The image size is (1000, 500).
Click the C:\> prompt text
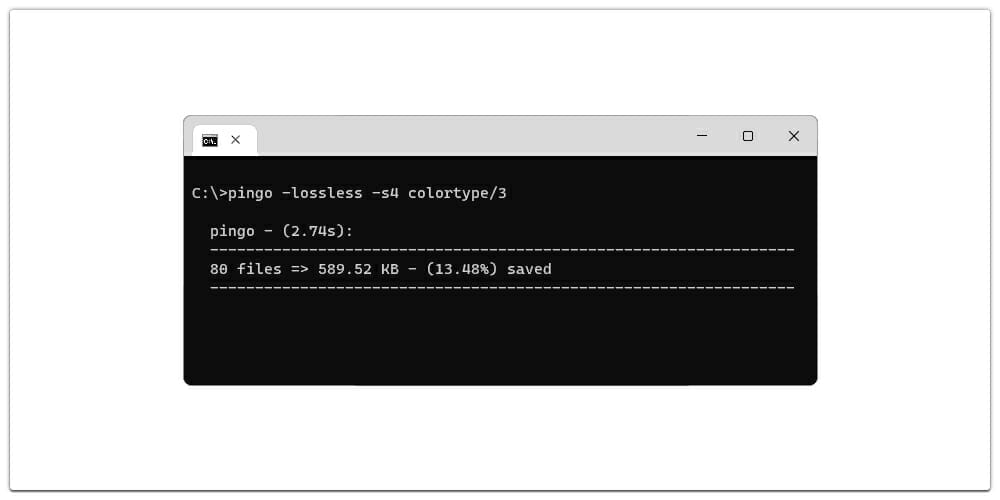209,193
